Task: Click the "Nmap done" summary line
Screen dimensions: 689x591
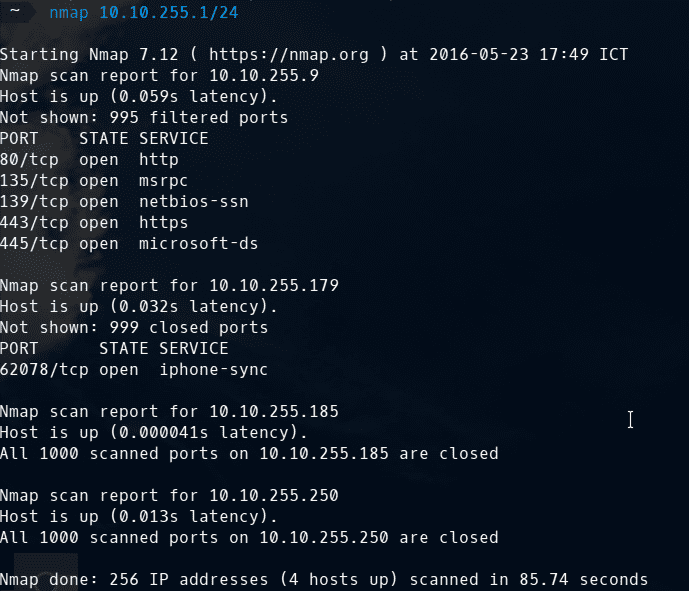Action: tap(324, 579)
